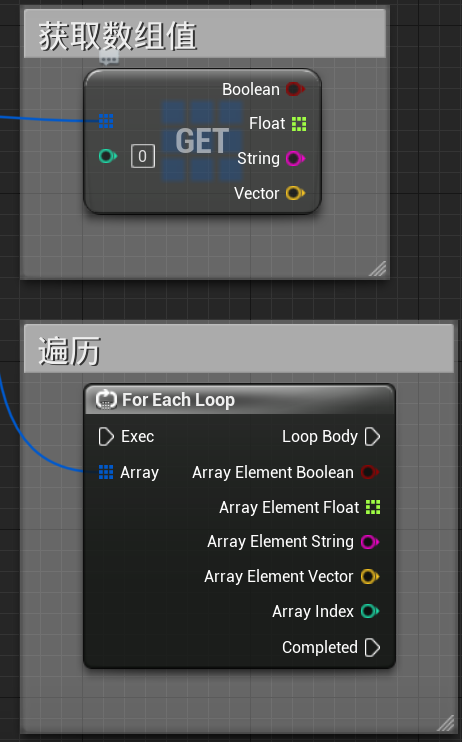Click the 获取数组值 comment box header

205,34
